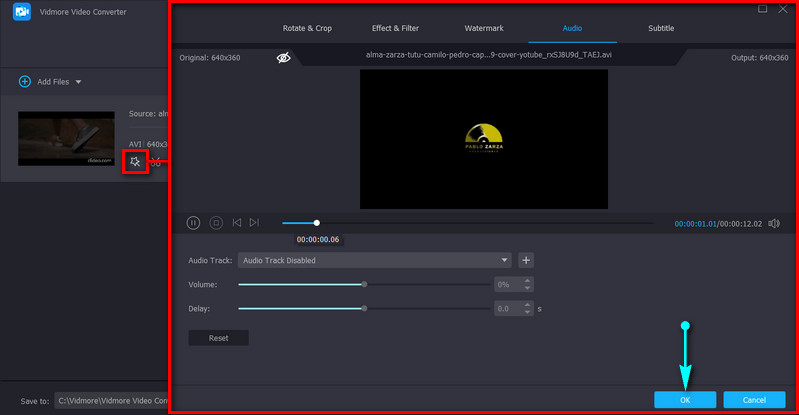Screen dimensions: 799x415
Task: Jump to the previous frame
Action: (x=237, y=223)
